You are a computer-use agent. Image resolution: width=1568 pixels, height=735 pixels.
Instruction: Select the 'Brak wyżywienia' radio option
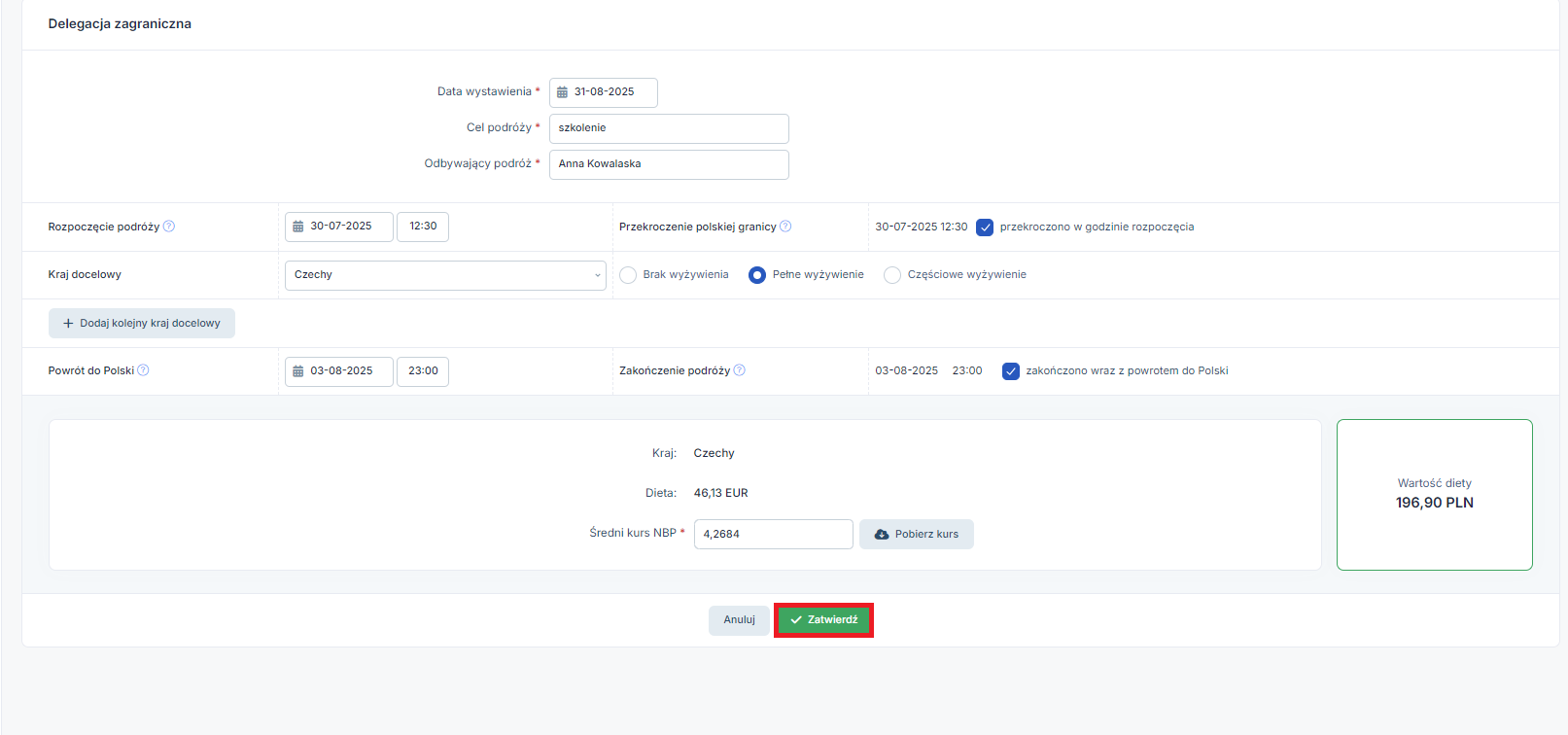[628, 275]
